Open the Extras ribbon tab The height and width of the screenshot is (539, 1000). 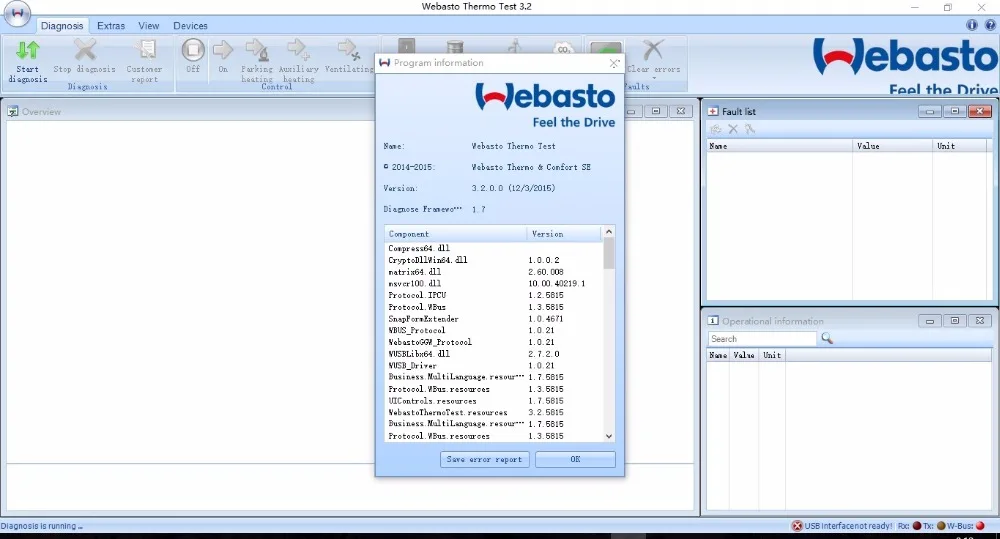coord(111,26)
